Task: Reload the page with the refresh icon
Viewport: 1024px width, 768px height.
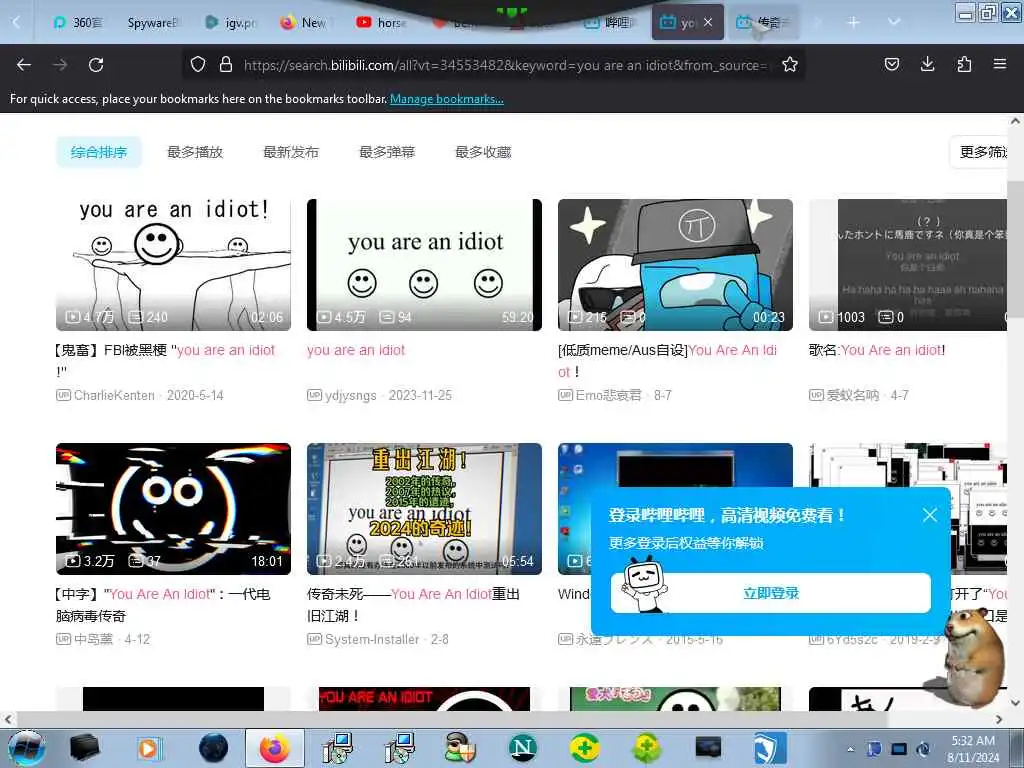Action: pos(96,65)
